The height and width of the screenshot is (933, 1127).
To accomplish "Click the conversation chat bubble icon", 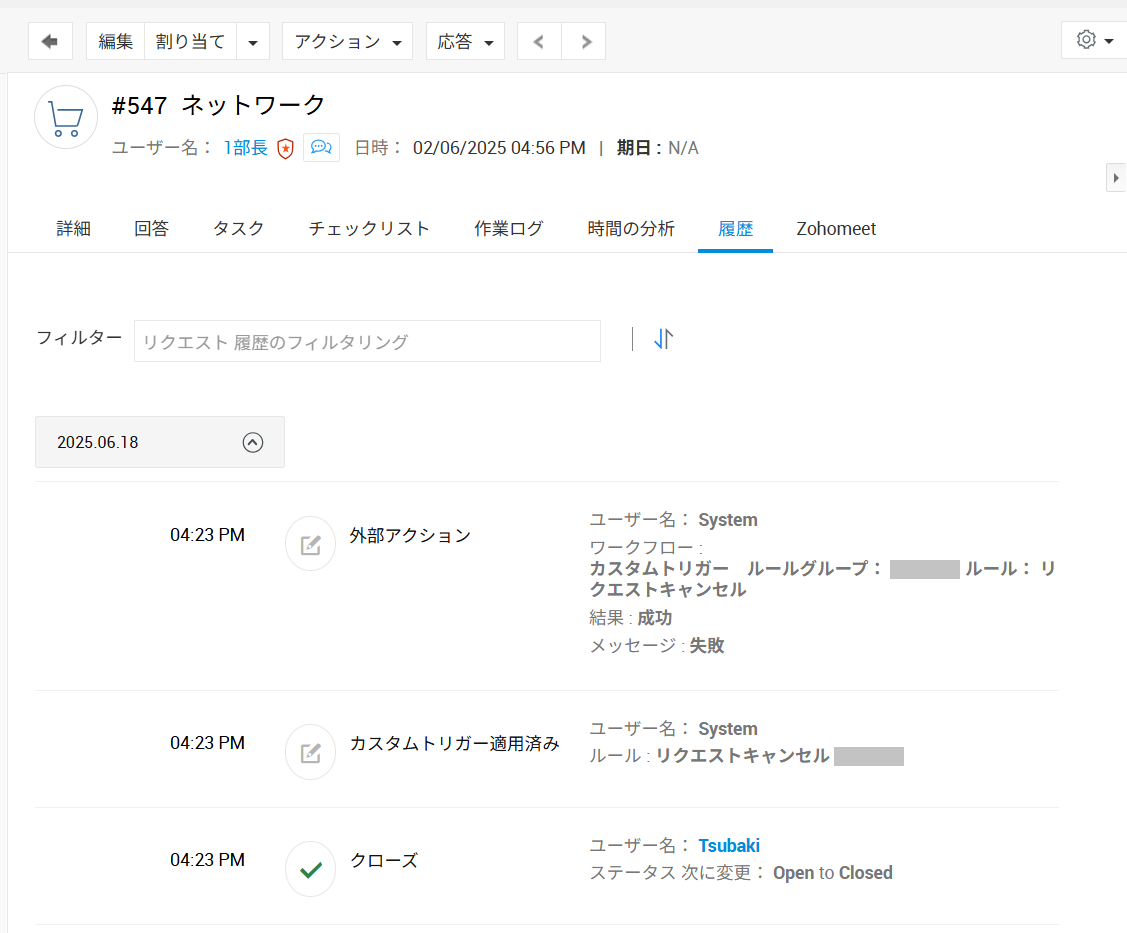I will click(x=321, y=148).
